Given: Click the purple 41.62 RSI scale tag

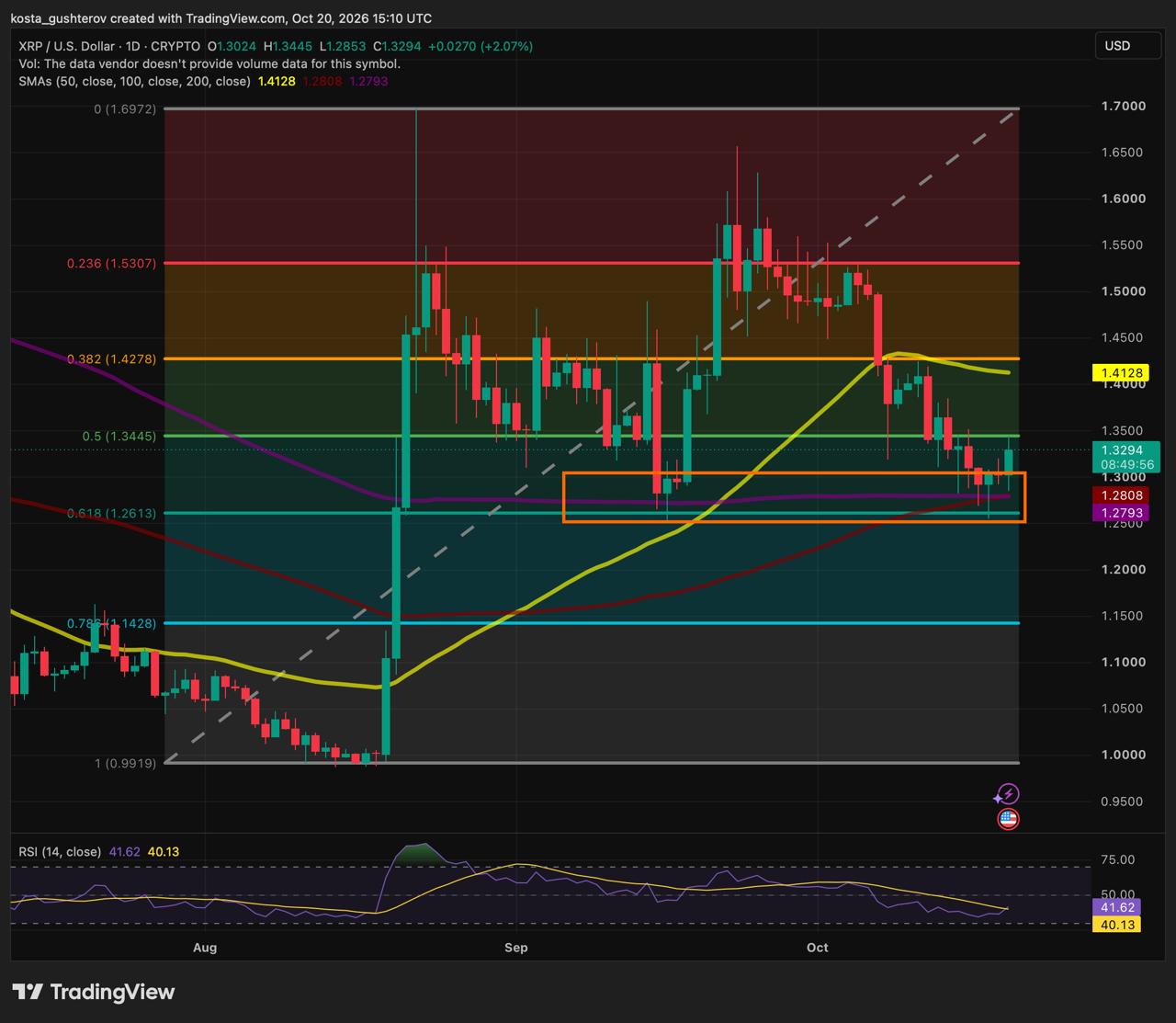Looking at the screenshot, I should 1115,908.
